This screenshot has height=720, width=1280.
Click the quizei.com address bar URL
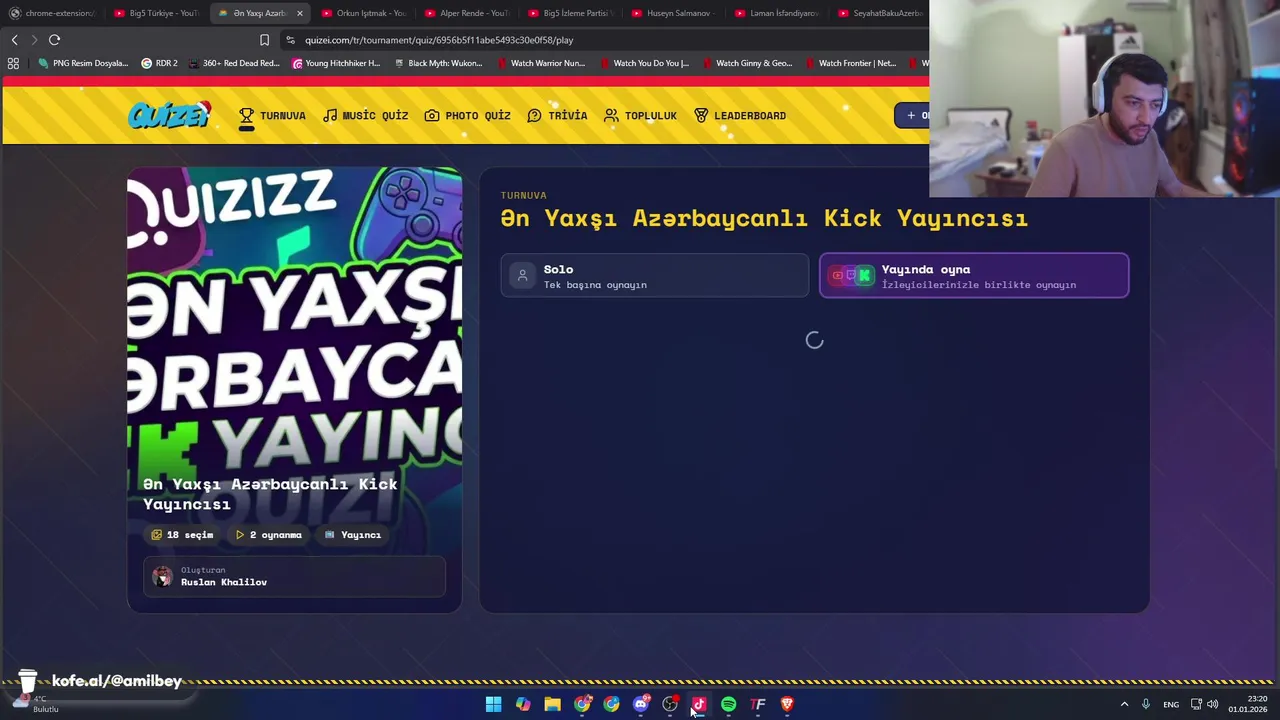(439, 40)
